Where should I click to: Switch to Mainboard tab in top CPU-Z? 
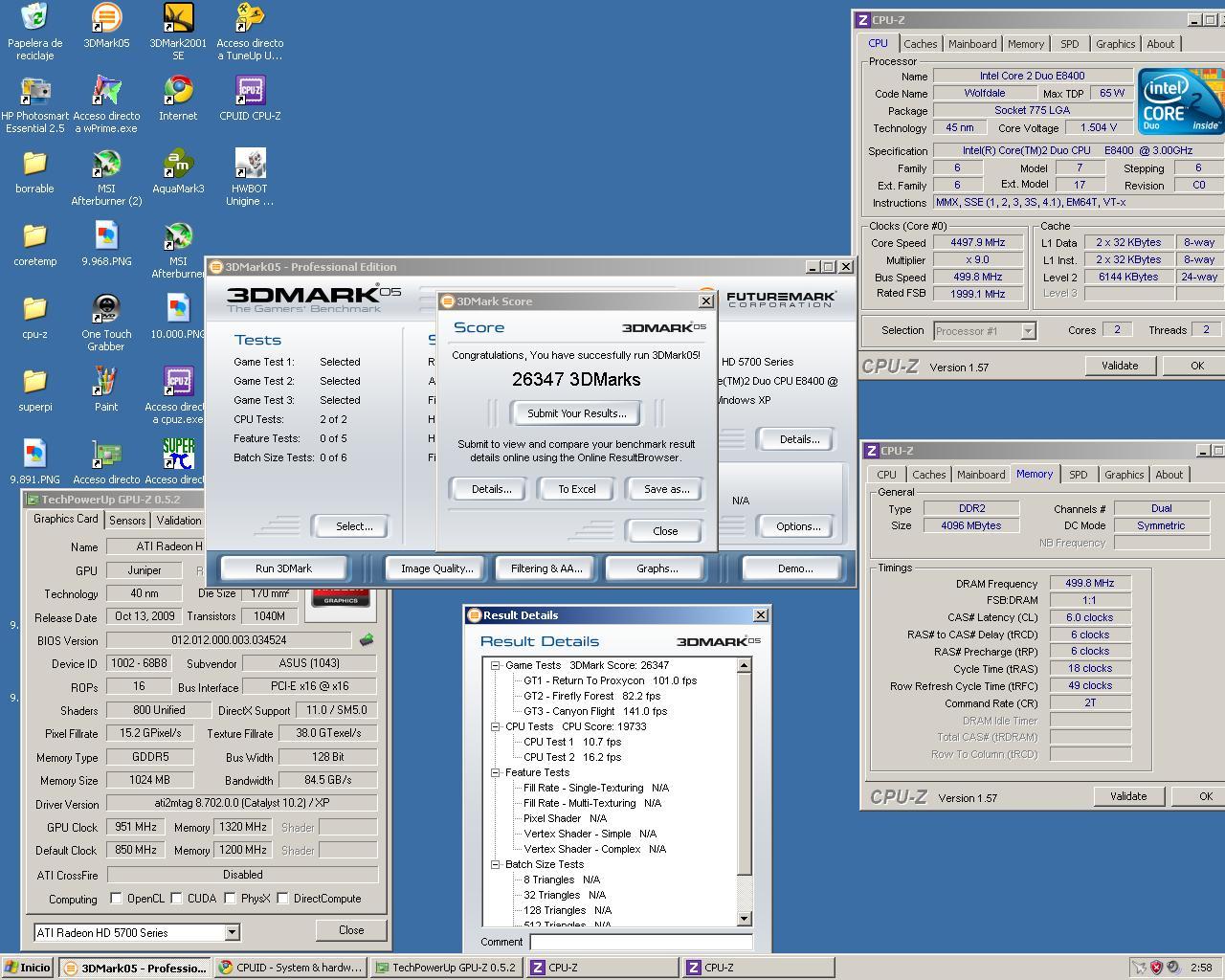972,44
